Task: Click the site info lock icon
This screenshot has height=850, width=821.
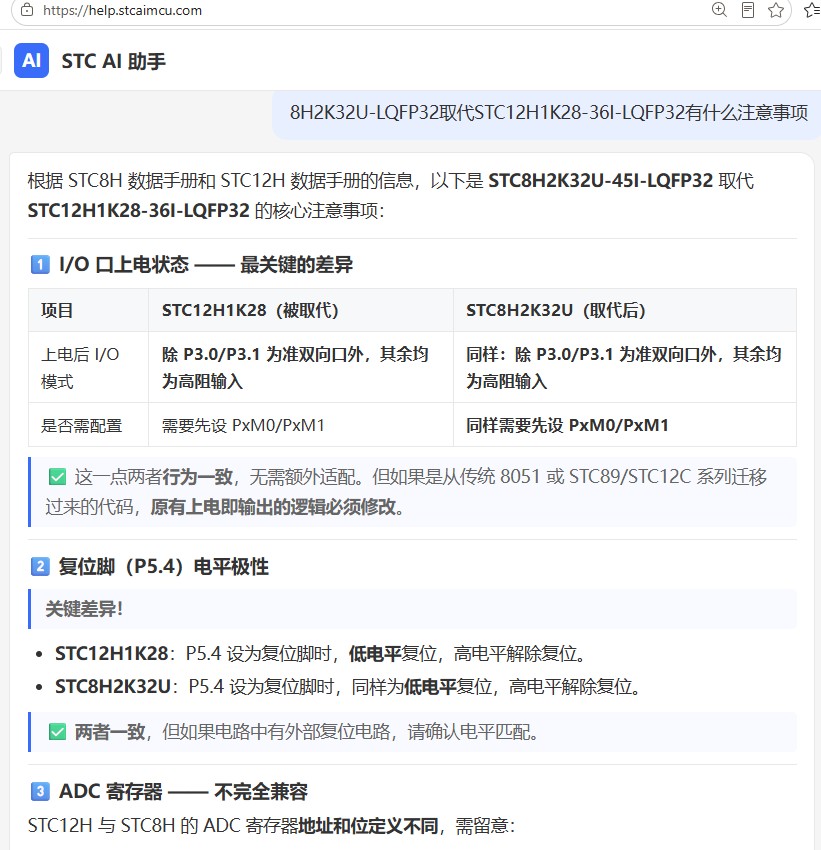Action: pos(27,10)
